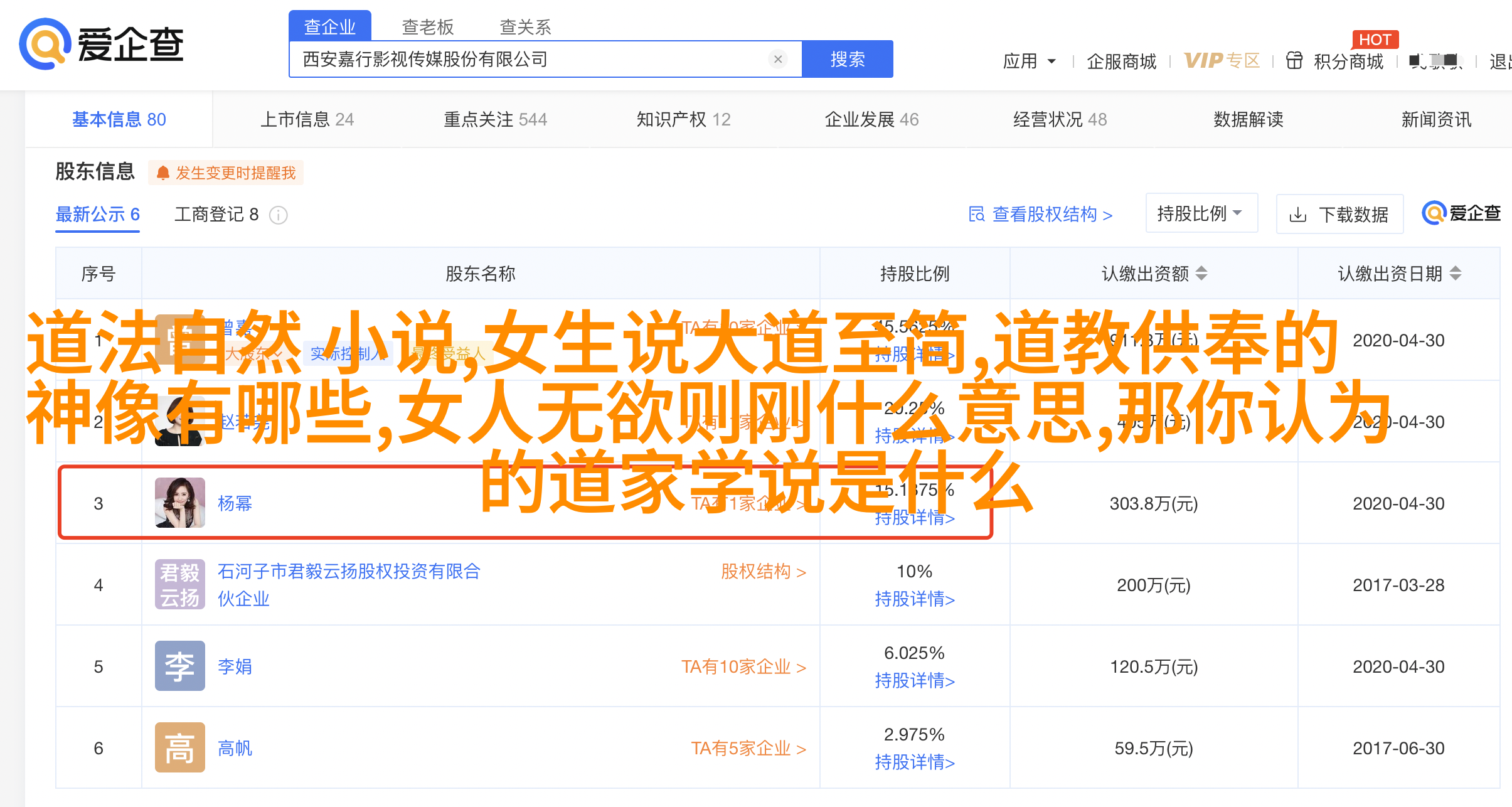Click the 李 avatar icon
The width and height of the screenshot is (1512, 807).
click(x=180, y=666)
